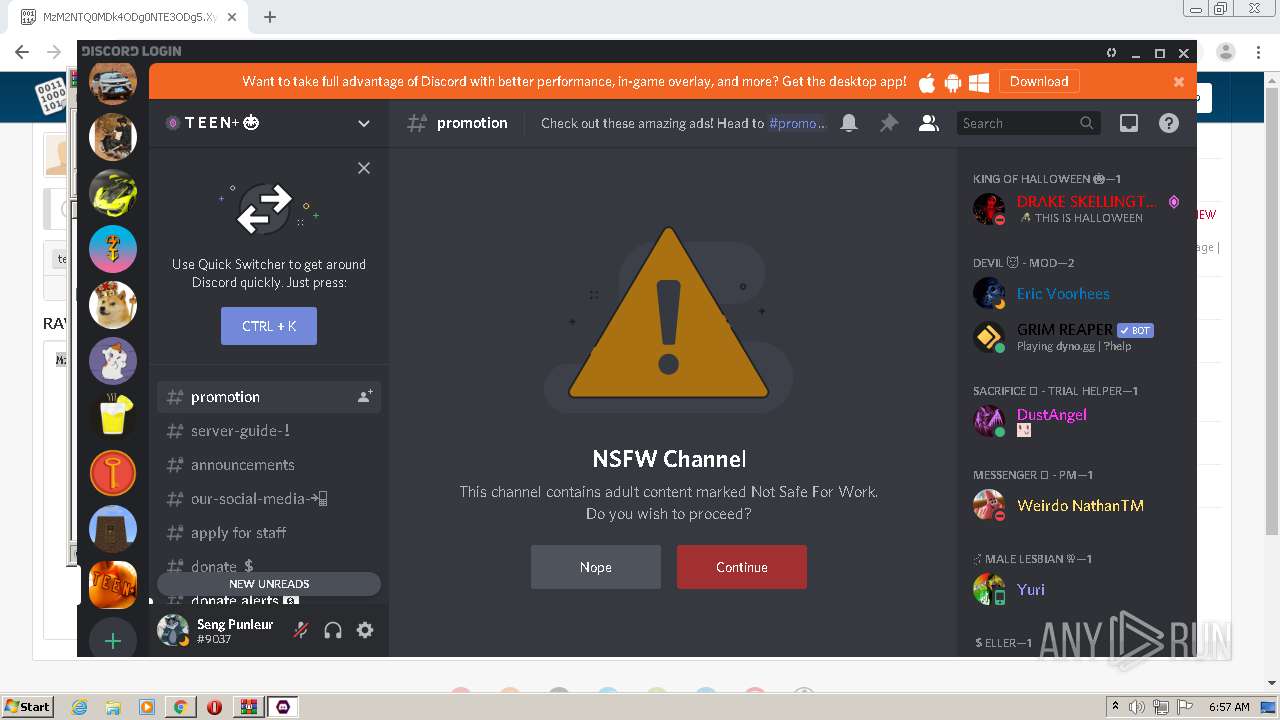1280x720 pixels.
Task: Open Internet Explorer from taskbar
Action: click(80, 707)
